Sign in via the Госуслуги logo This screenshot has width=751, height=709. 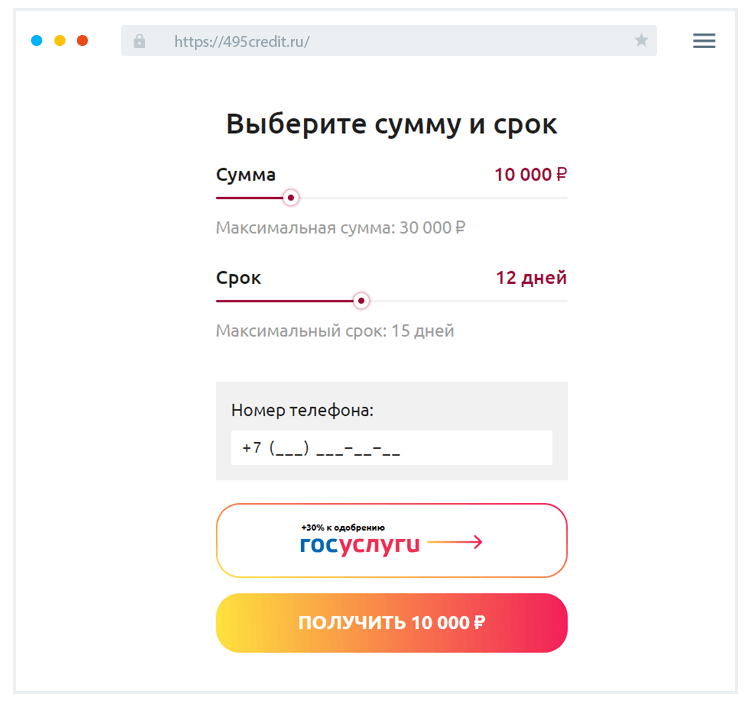[x=359, y=544]
